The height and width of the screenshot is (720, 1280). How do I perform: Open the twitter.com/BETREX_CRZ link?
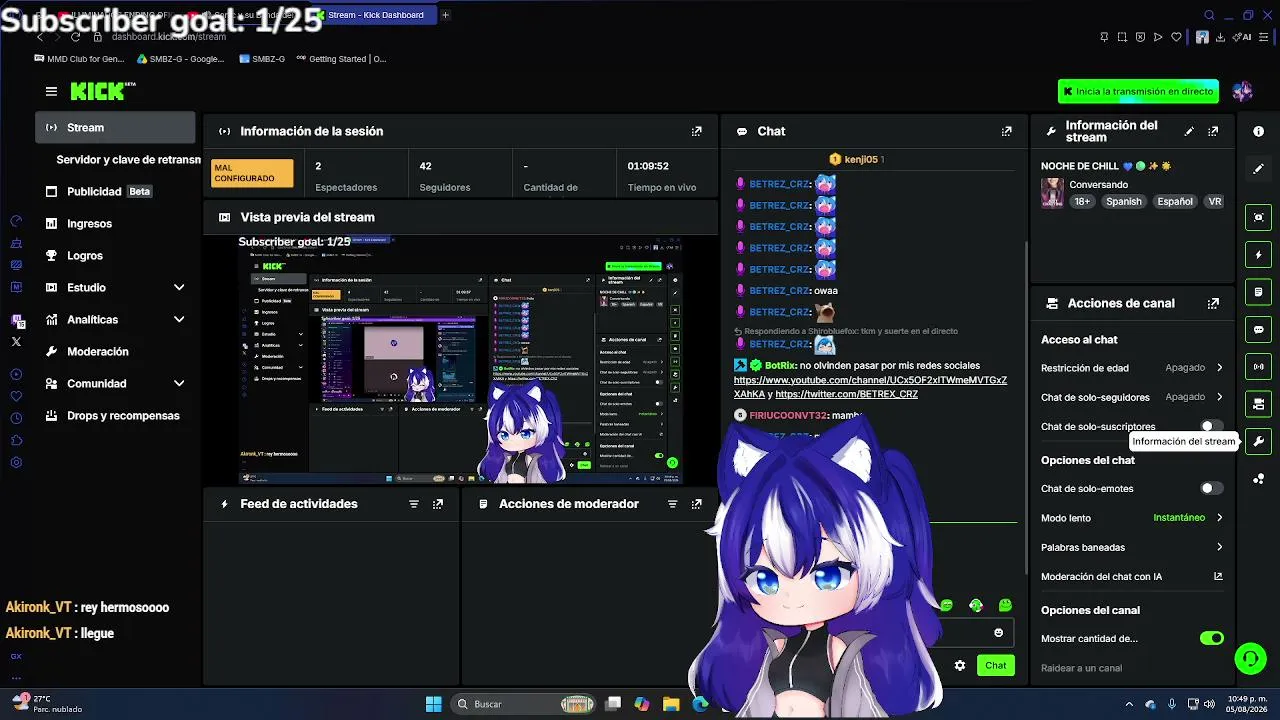click(846, 394)
